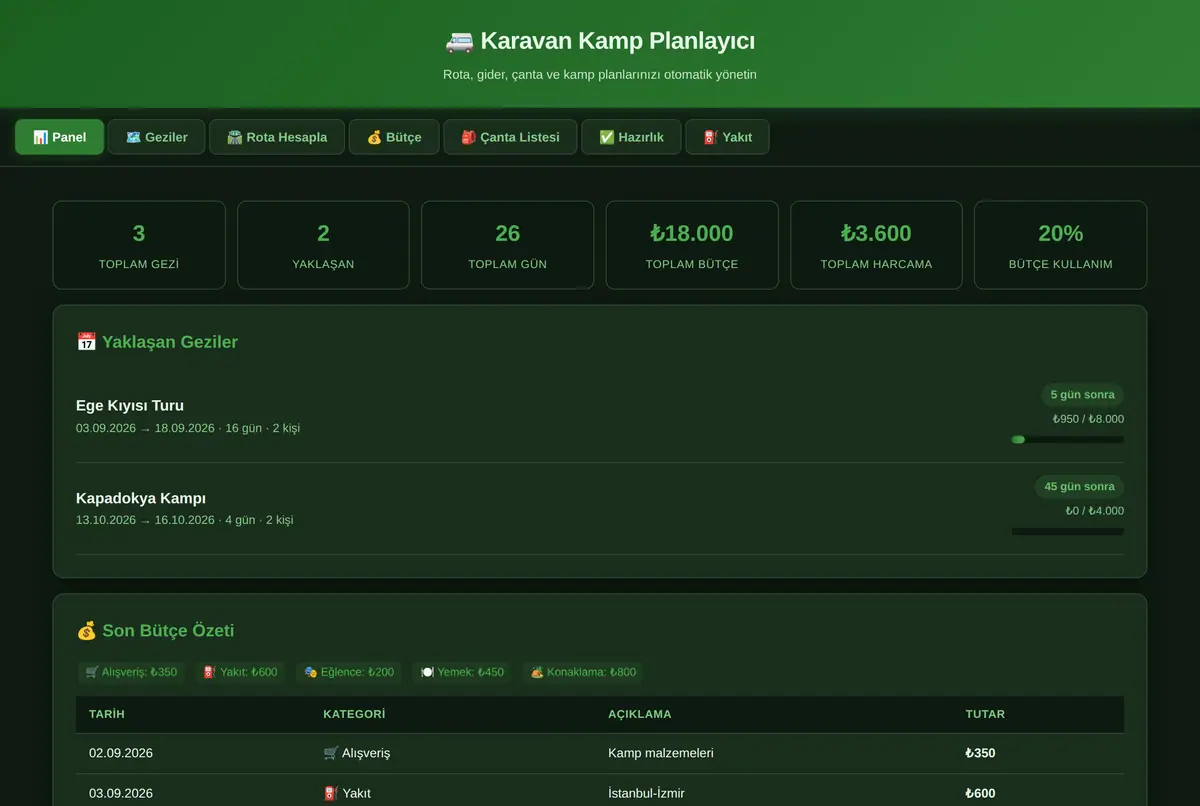Click the Kapadokya Kampı budget progress bar
Image resolution: width=1200 pixels, height=806 pixels.
click(1068, 532)
